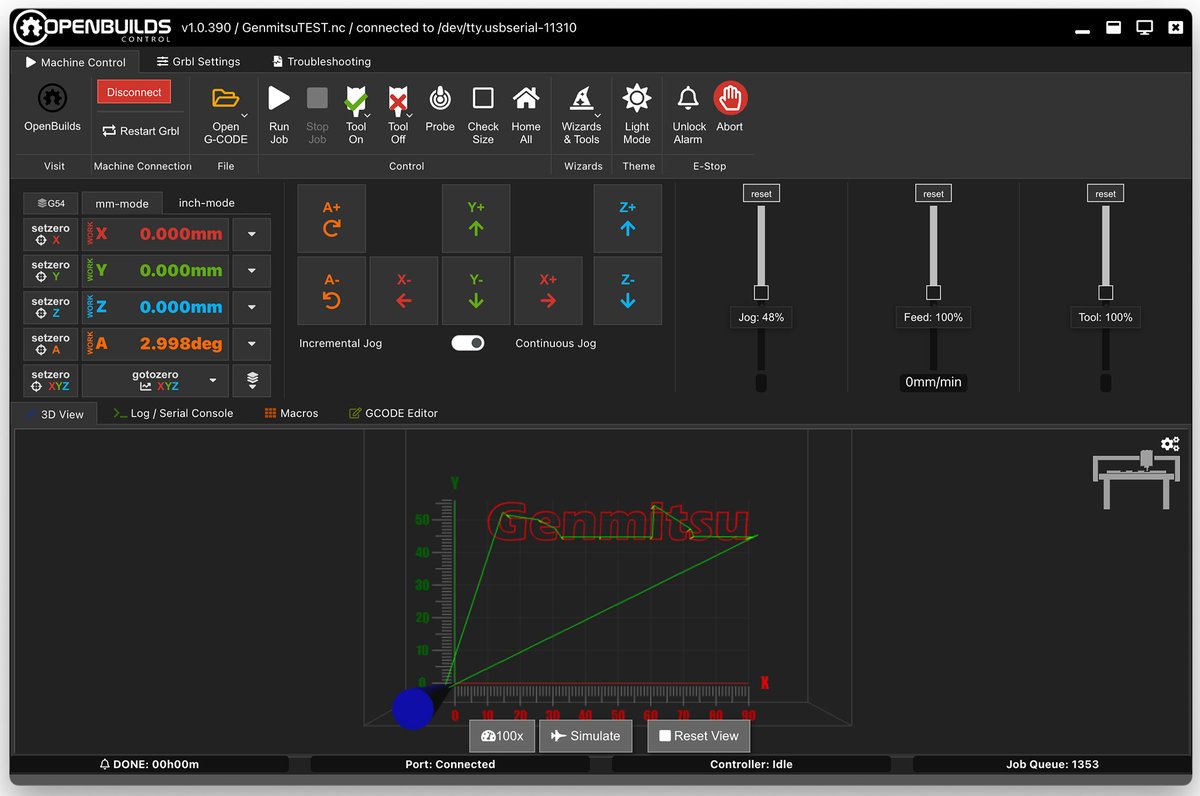Screen dimensions: 1200x796
Task: Open the gotozero XYZ dropdown
Action: [x=155, y=380]
